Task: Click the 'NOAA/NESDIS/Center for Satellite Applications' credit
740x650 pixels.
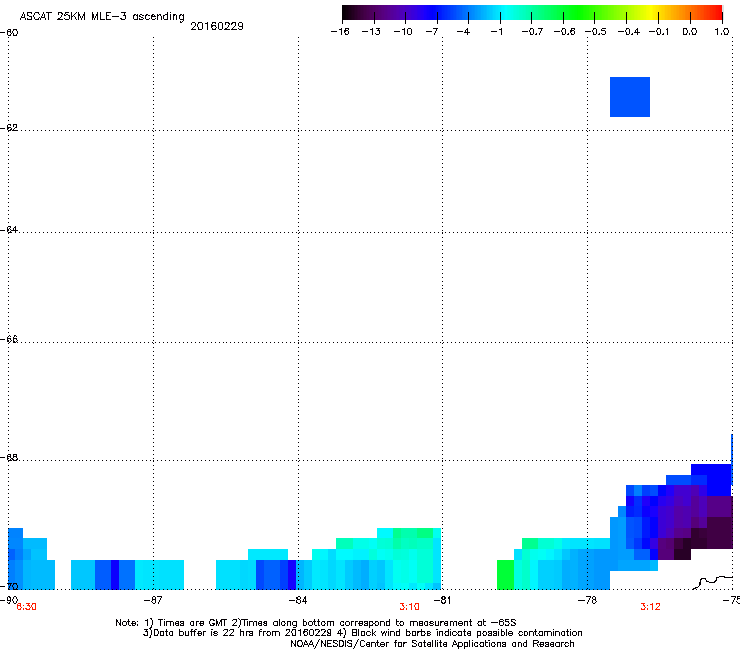Action: pos(432,644)
